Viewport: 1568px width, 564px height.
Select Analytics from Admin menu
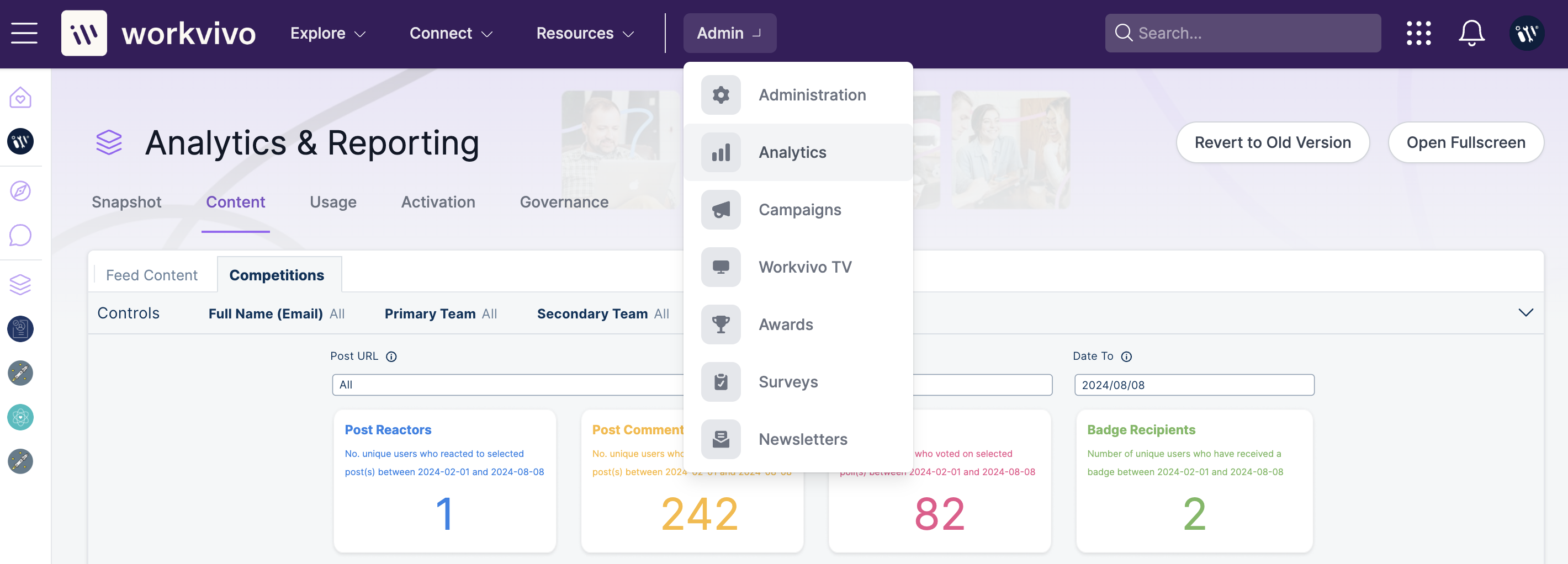point(798,152)
